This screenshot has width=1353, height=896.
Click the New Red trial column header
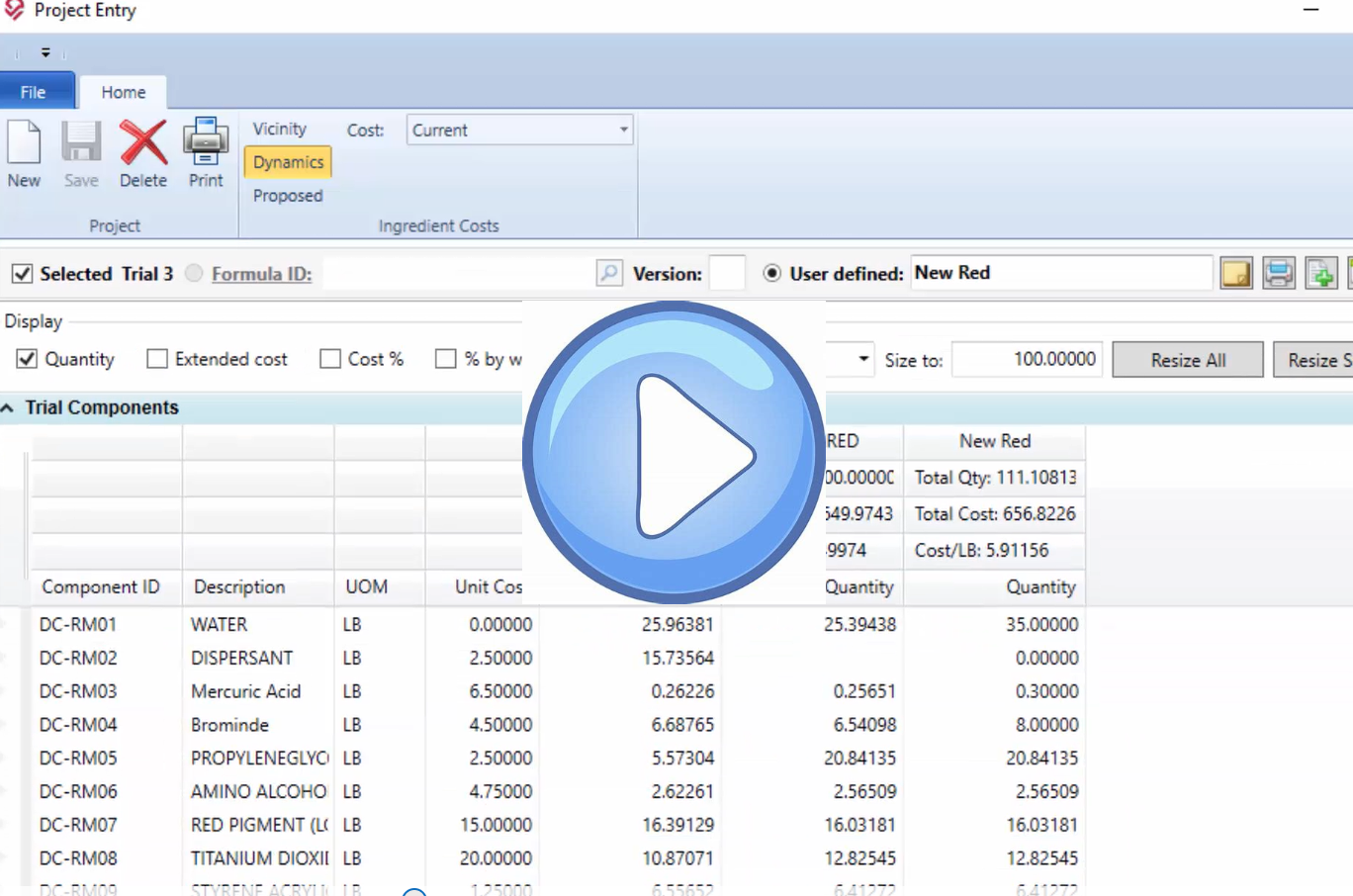pos(994,441)
